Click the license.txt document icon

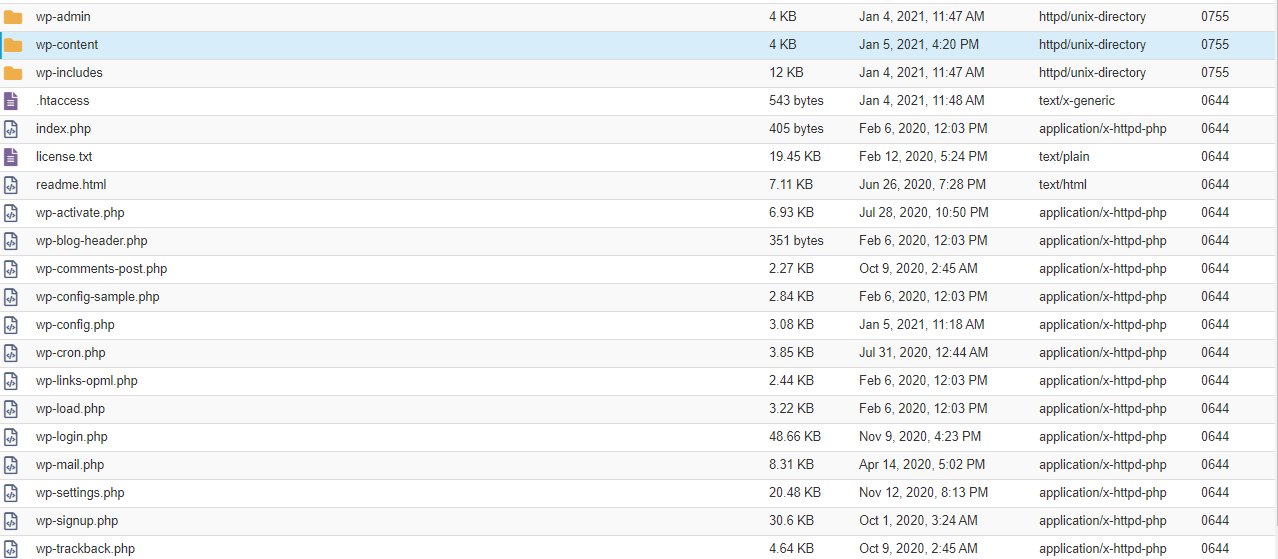(11, 157)
